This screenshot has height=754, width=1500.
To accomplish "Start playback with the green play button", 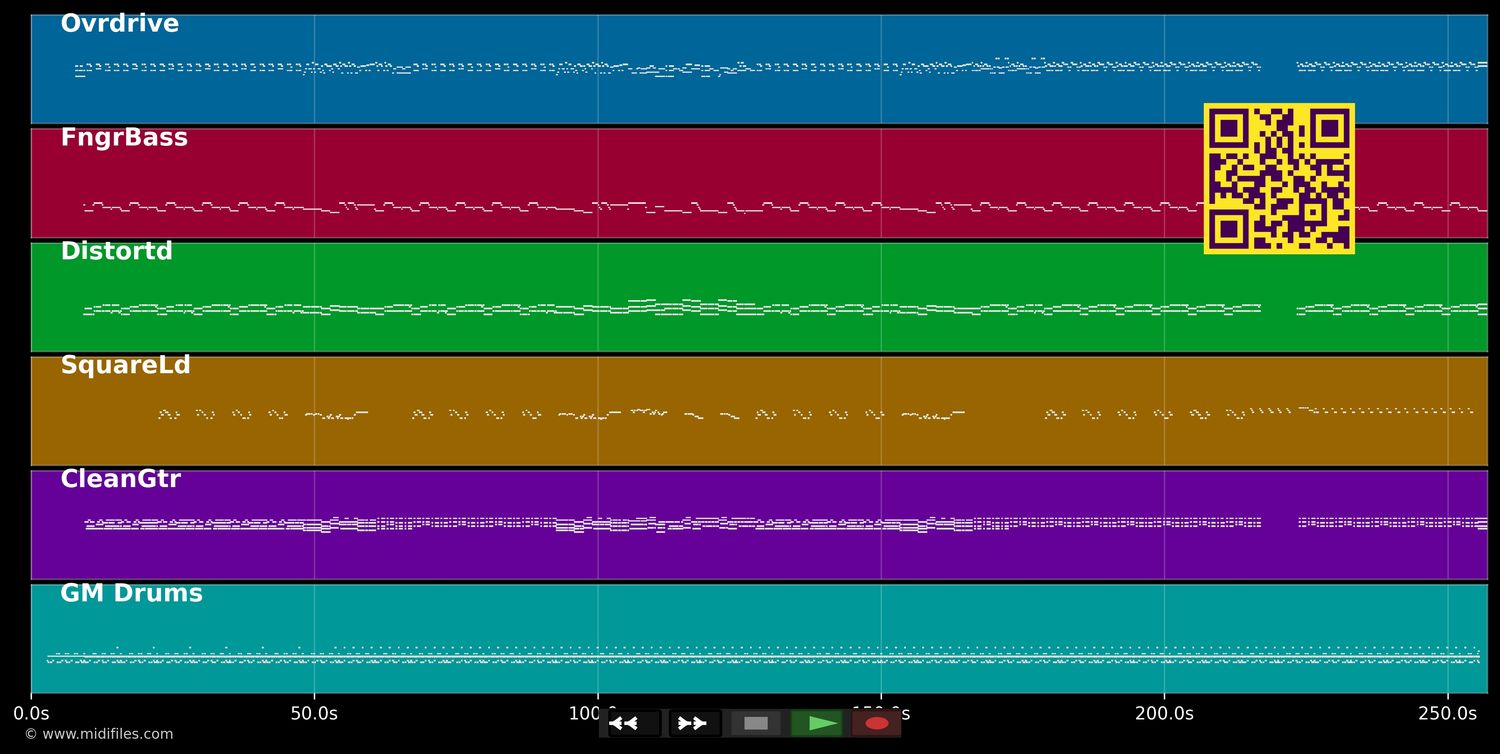I will click(817, 723).
